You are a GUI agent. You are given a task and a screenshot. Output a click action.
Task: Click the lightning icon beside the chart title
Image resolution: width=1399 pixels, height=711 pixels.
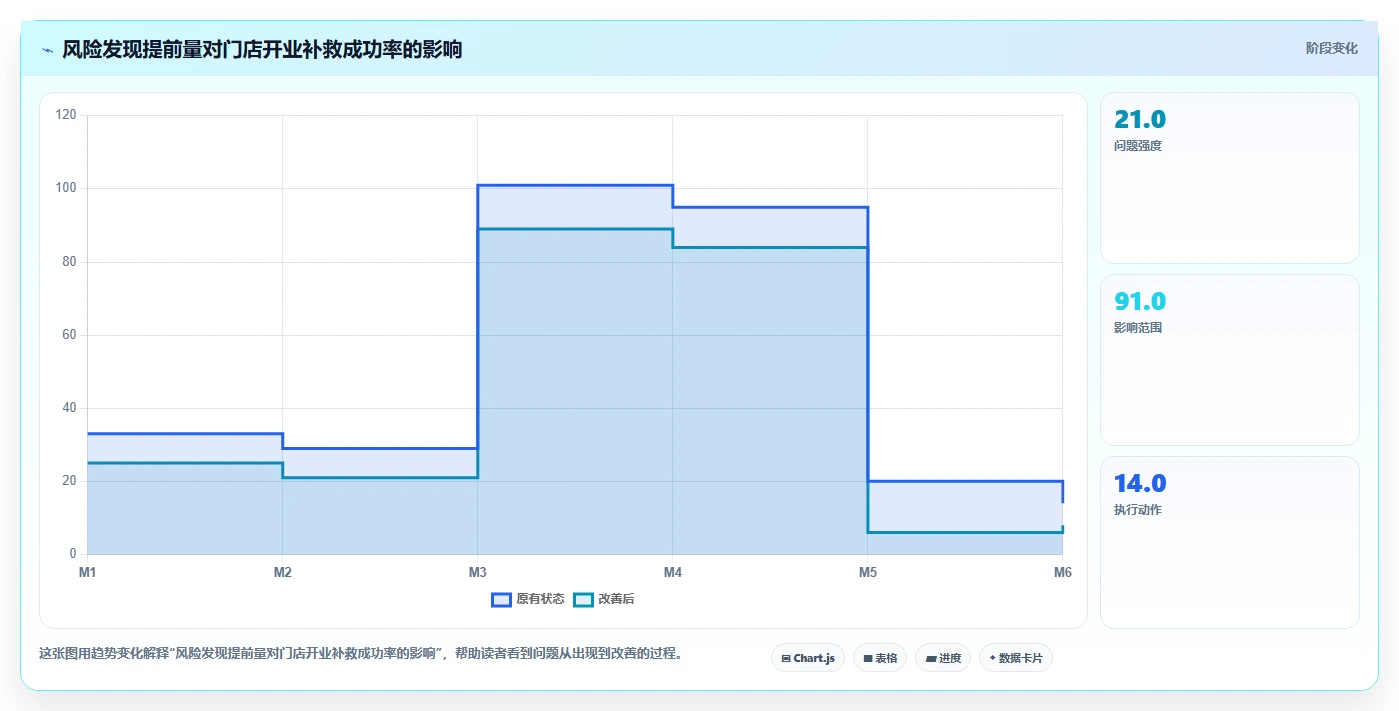[47, 50]
